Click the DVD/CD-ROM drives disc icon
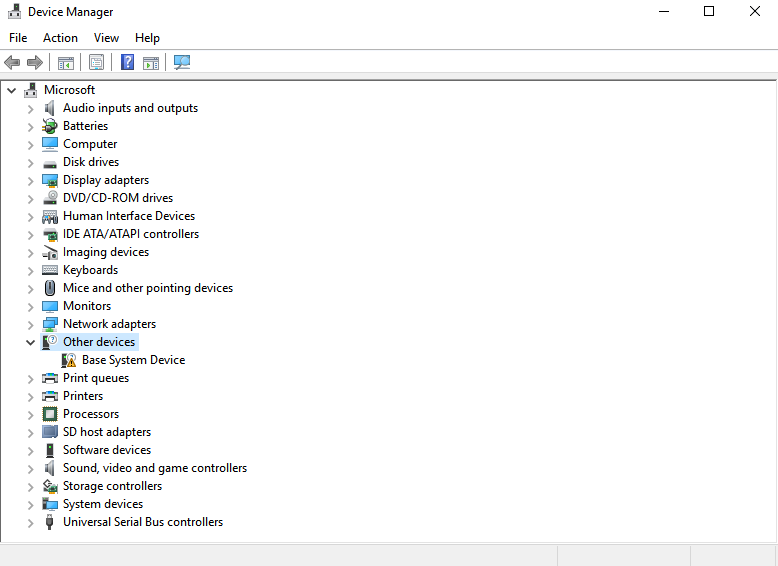 [x=50, y=198]
